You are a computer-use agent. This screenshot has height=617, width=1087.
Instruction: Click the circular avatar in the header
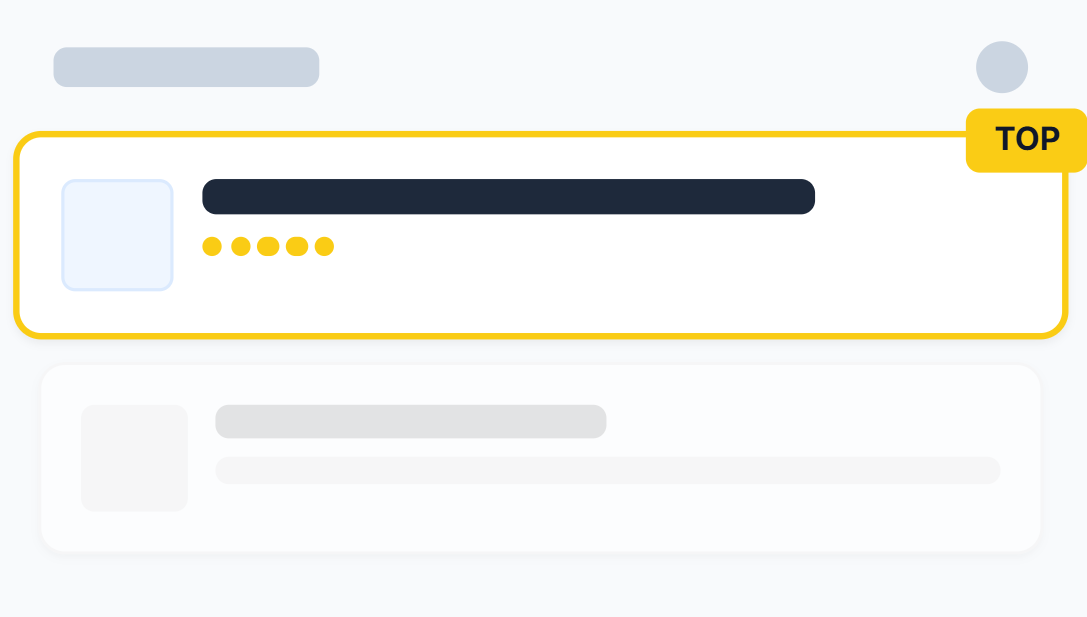pos(1002,67)
